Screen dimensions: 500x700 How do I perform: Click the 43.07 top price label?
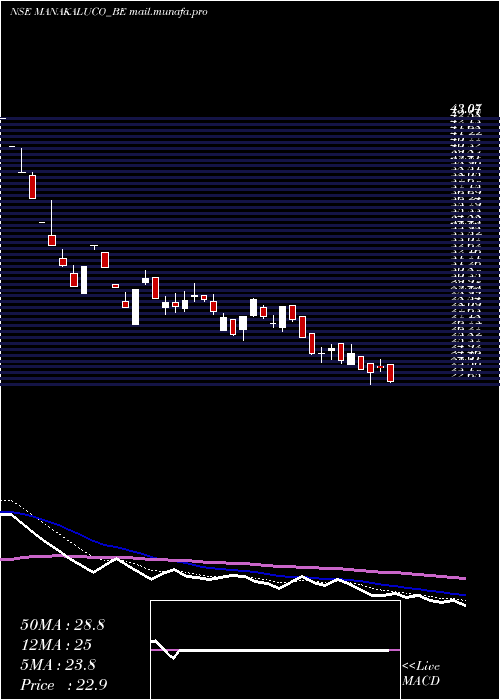point(466,108)
